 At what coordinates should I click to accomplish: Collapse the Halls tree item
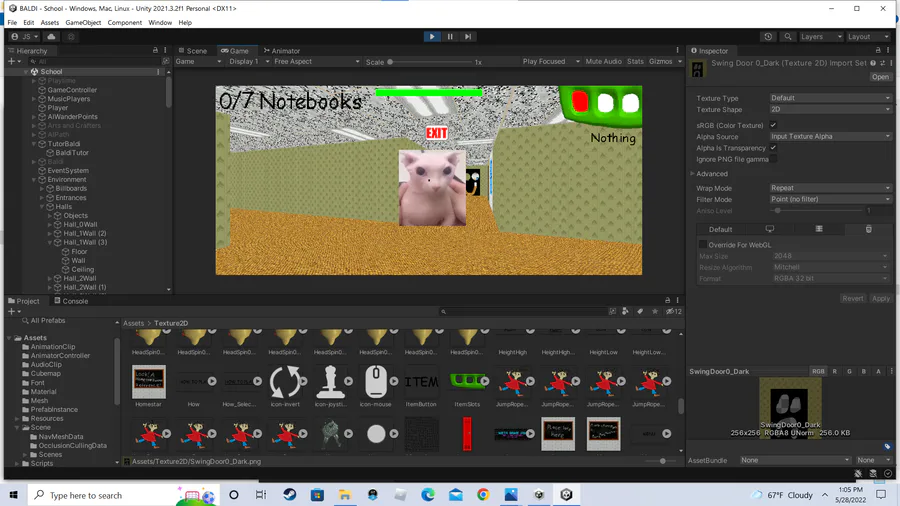click(x=42, y=207)
